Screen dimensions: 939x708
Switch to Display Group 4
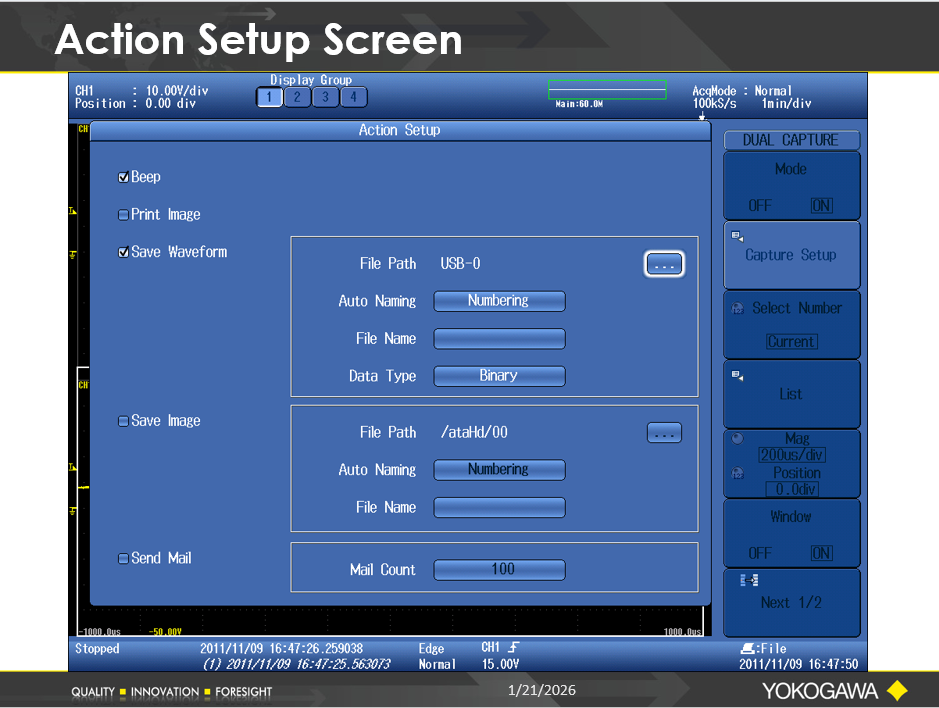(x=354, y=97)
